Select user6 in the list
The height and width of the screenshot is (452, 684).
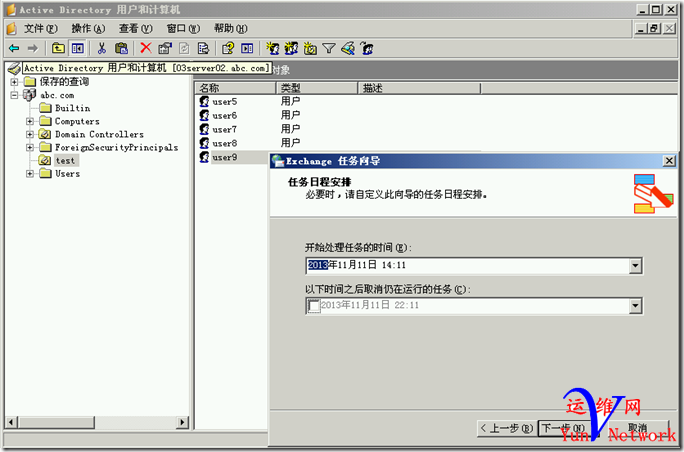pos(225,116)
